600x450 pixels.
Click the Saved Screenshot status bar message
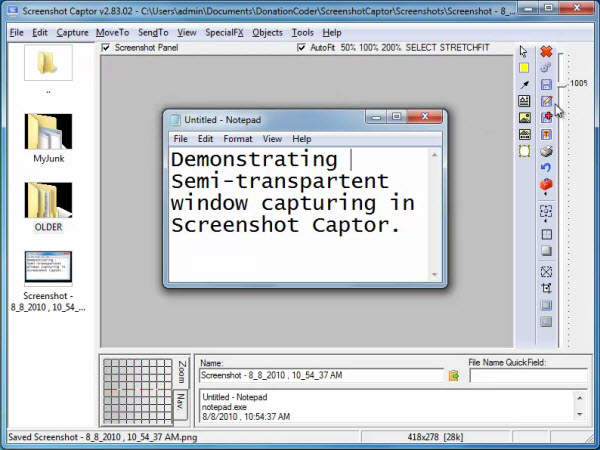click(x=103, y=437)
